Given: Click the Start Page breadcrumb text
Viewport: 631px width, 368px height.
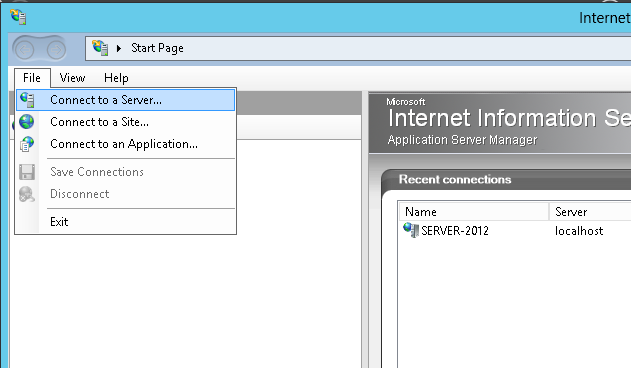Looking at the screenshot, I should click(157, 48).
